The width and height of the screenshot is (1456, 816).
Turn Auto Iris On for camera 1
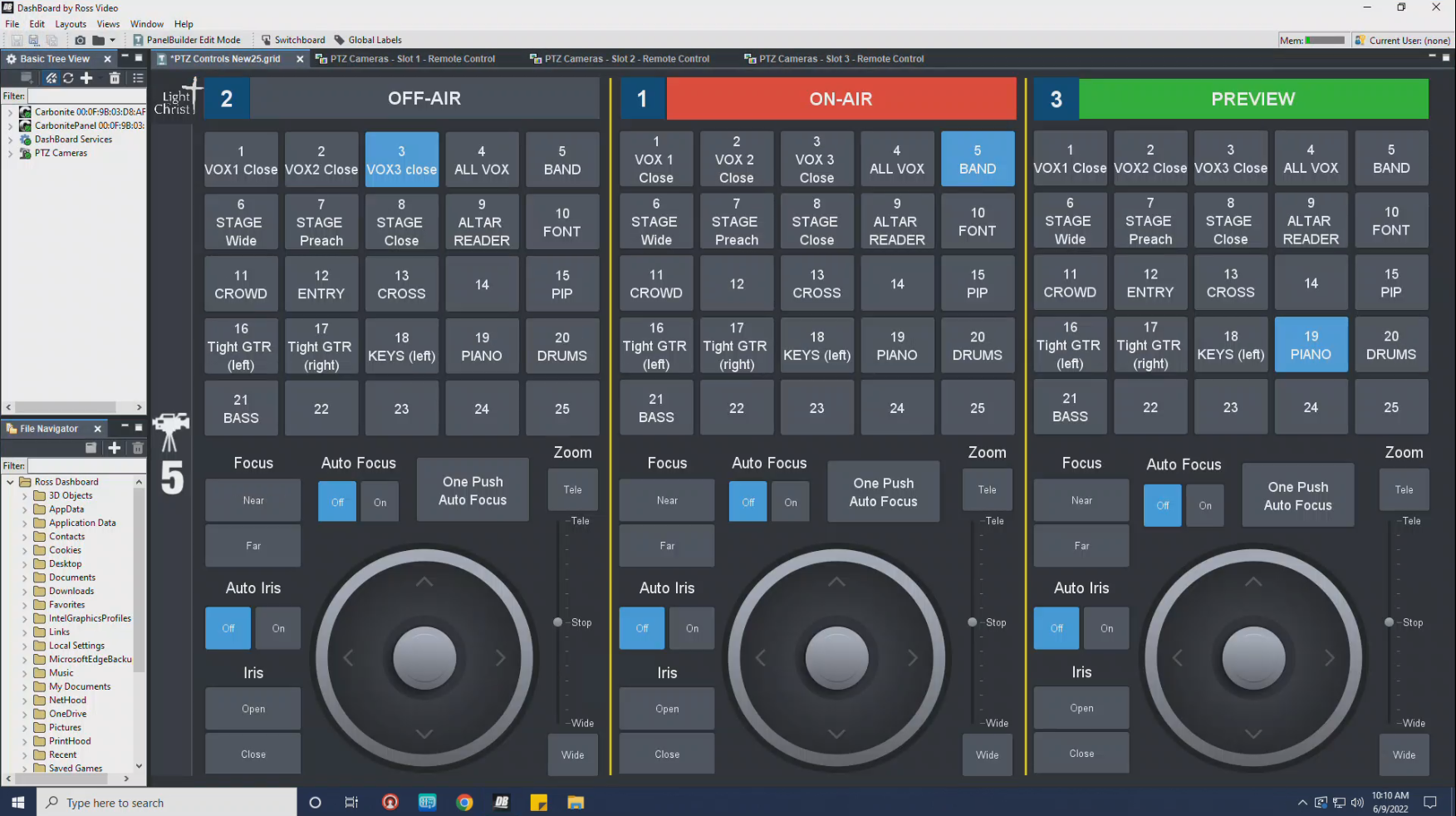click(x=692, y=628)
